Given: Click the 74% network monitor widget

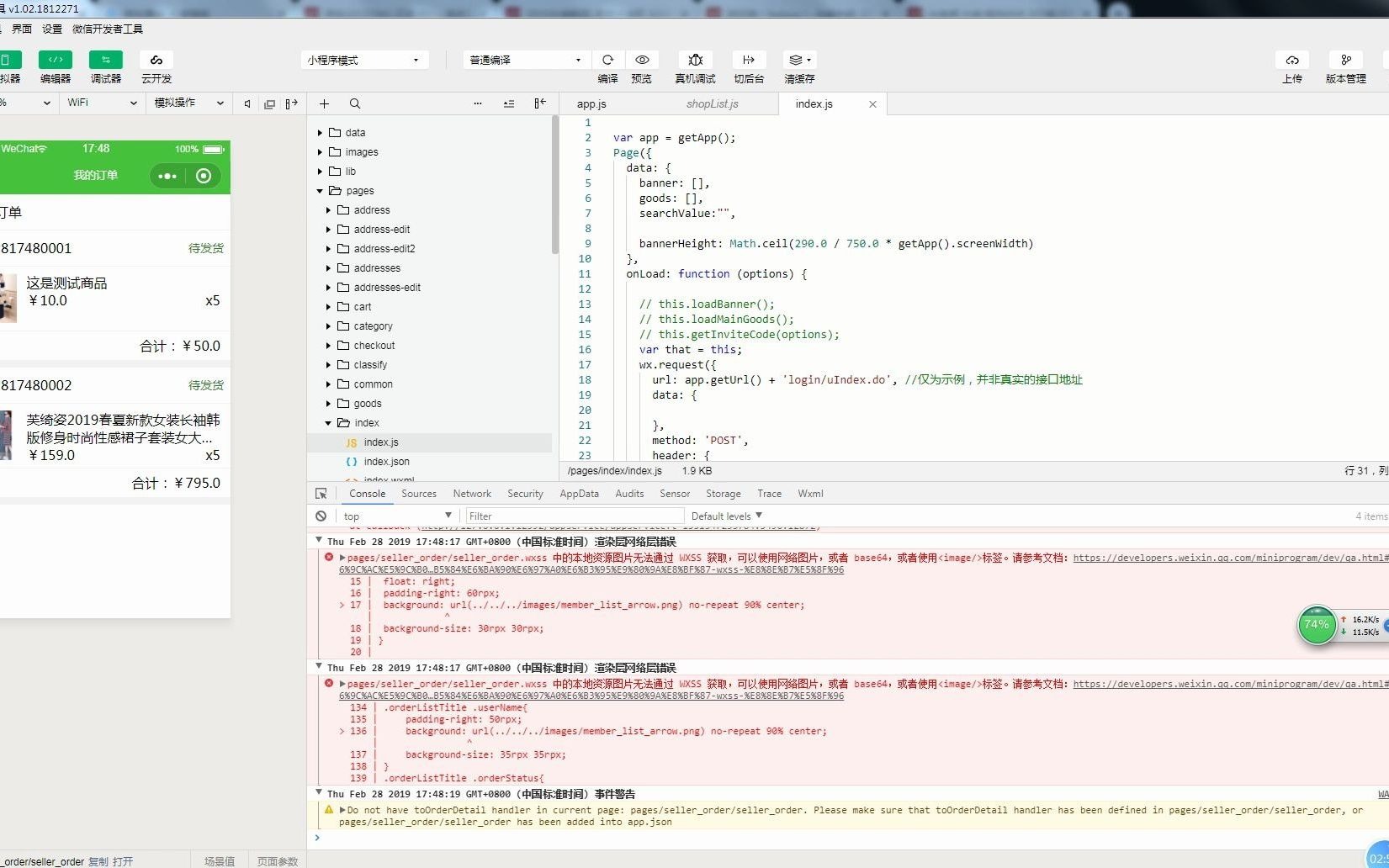Looking at the screenshot, I should [x=1317, y=625].
